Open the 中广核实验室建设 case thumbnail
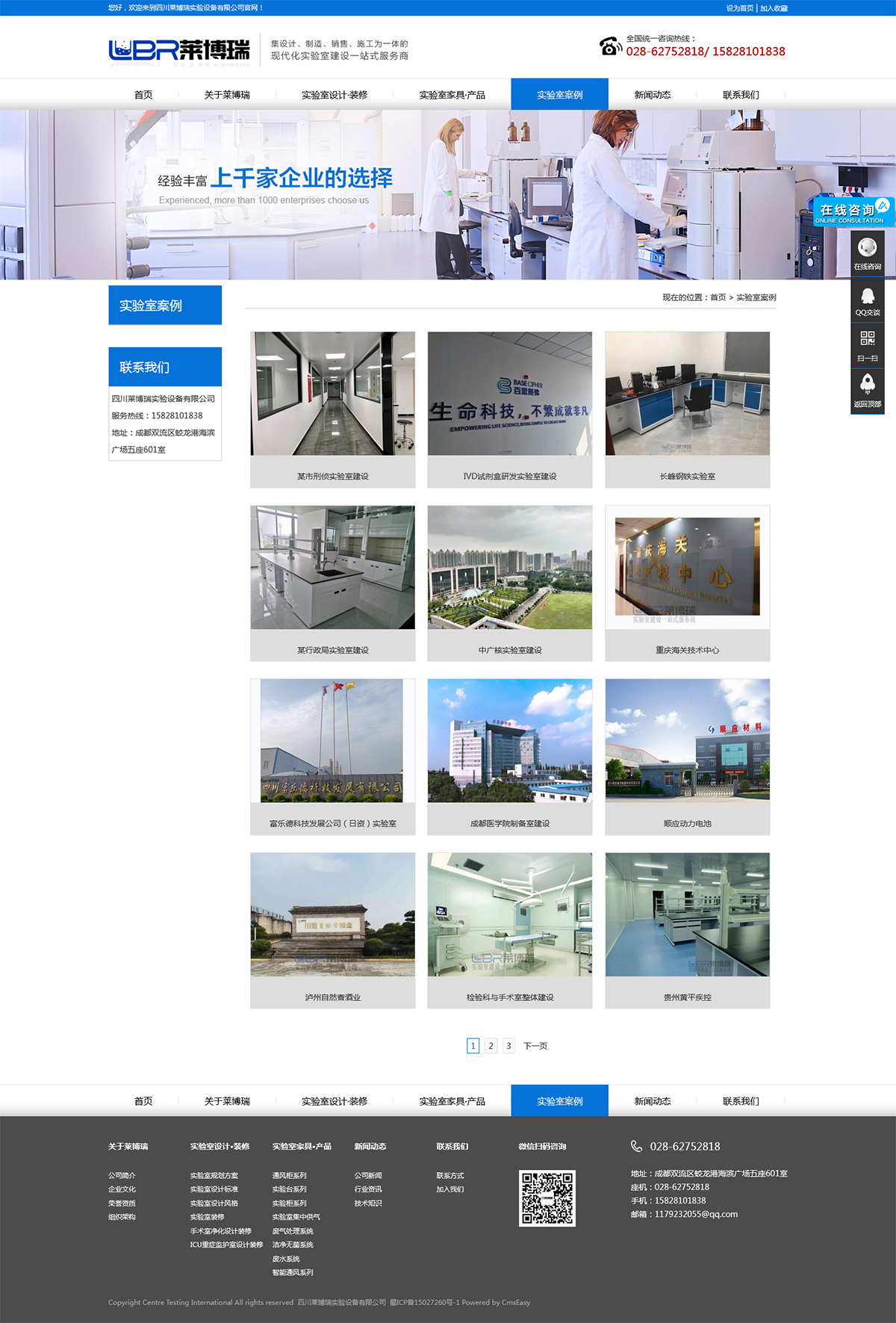 510,568
